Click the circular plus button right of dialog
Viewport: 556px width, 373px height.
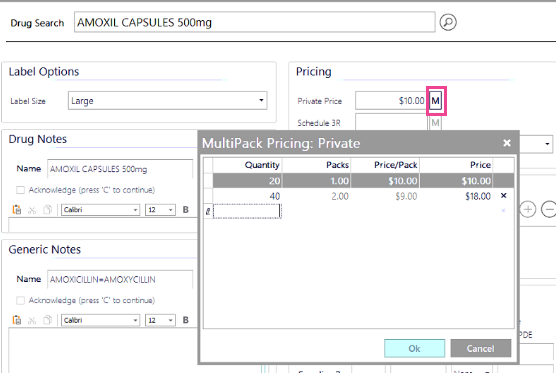click(x=528, y=209)
